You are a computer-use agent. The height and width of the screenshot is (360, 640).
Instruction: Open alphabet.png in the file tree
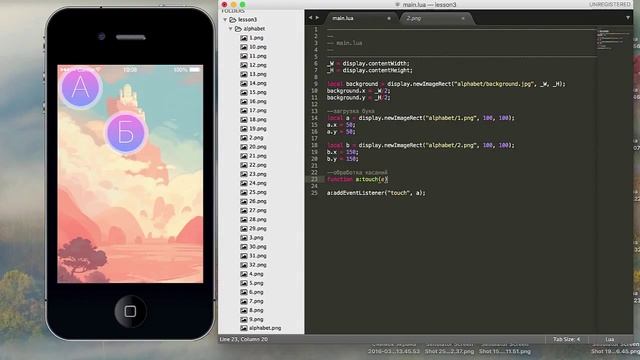(265, 328)
